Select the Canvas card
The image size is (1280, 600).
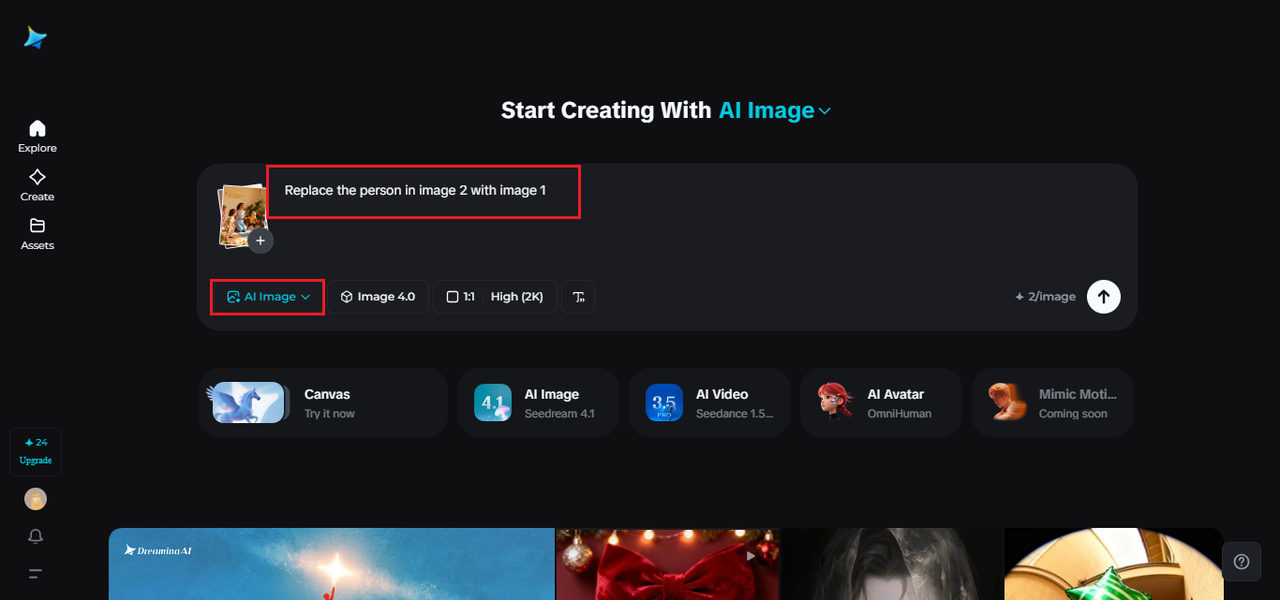point(322,403)
